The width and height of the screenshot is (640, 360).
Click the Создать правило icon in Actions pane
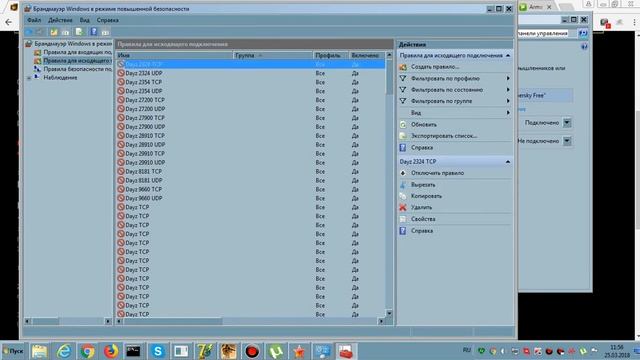click(403, 67)
